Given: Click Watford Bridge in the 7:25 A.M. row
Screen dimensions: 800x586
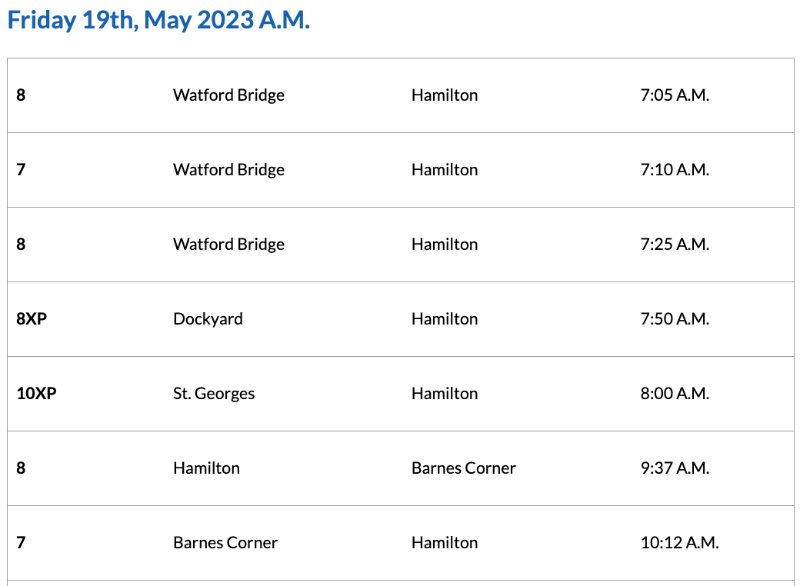Looking at the screenshot, I should (x=228, y=244).
